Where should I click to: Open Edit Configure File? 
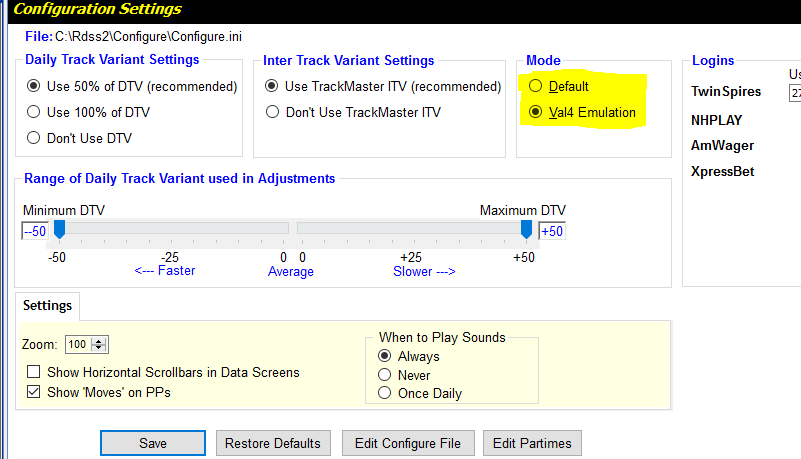(x=408, y=443)
